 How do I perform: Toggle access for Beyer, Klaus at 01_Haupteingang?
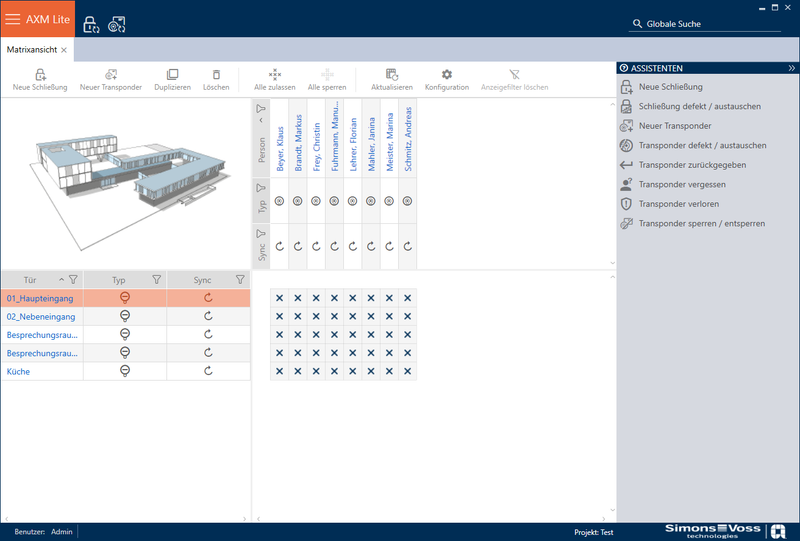point(280,298)
